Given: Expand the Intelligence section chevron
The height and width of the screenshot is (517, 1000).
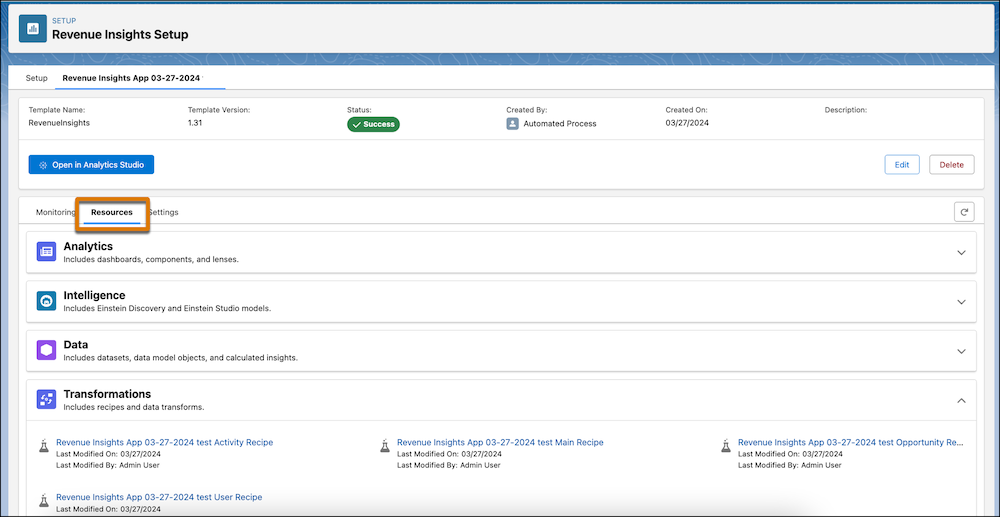Looking at the screenshot, I should click(x=962, y=302).
